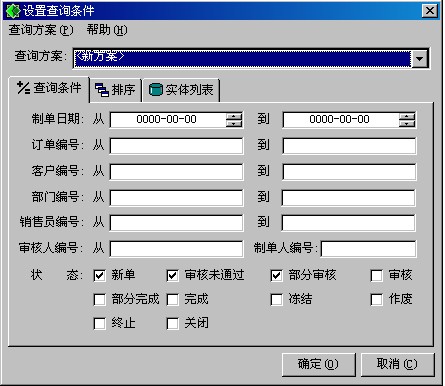Focus the 订单编号 from input field
This screenshot has height=386, width=445.
click(x=176, y=146)
